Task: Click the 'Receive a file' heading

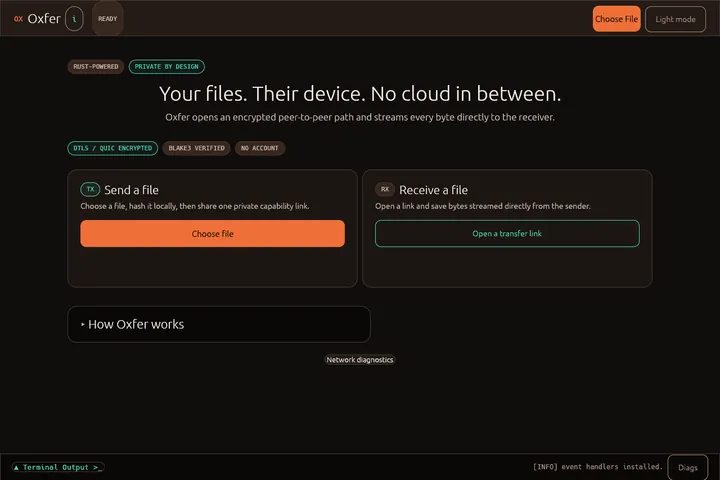Action: point(433,190)
